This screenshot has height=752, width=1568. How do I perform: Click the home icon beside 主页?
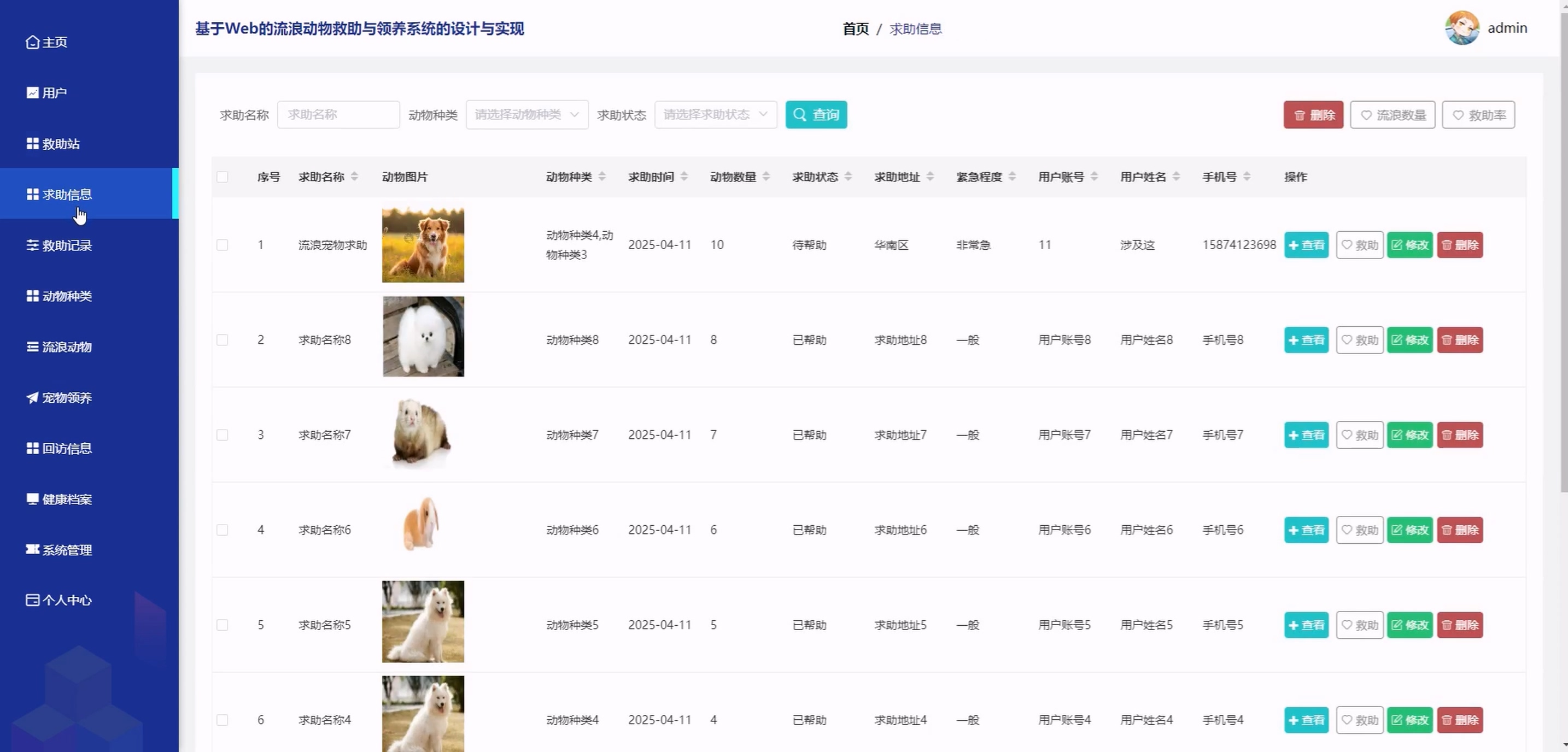pos(32,42)
